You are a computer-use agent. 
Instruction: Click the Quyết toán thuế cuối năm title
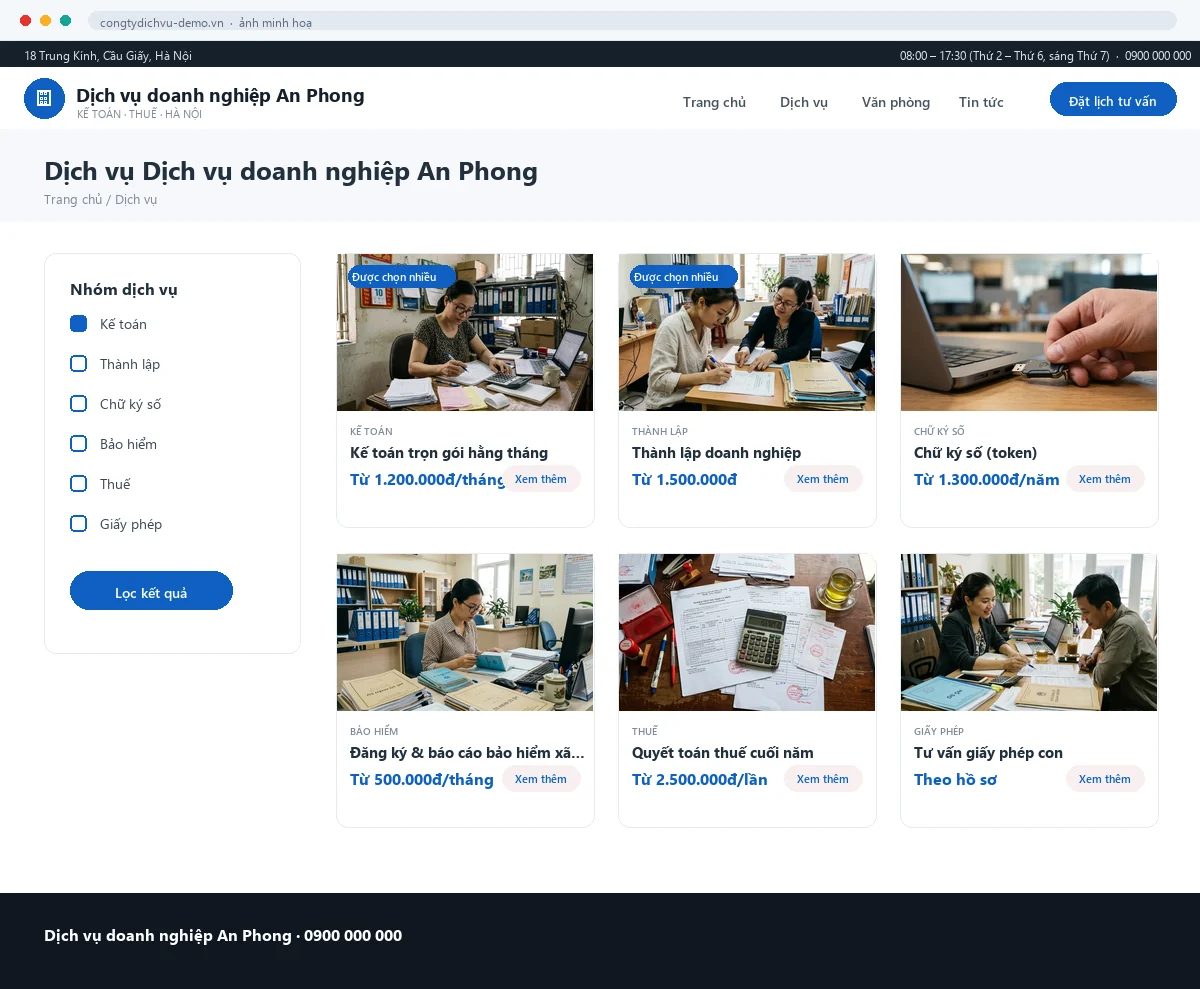[723, 753]
